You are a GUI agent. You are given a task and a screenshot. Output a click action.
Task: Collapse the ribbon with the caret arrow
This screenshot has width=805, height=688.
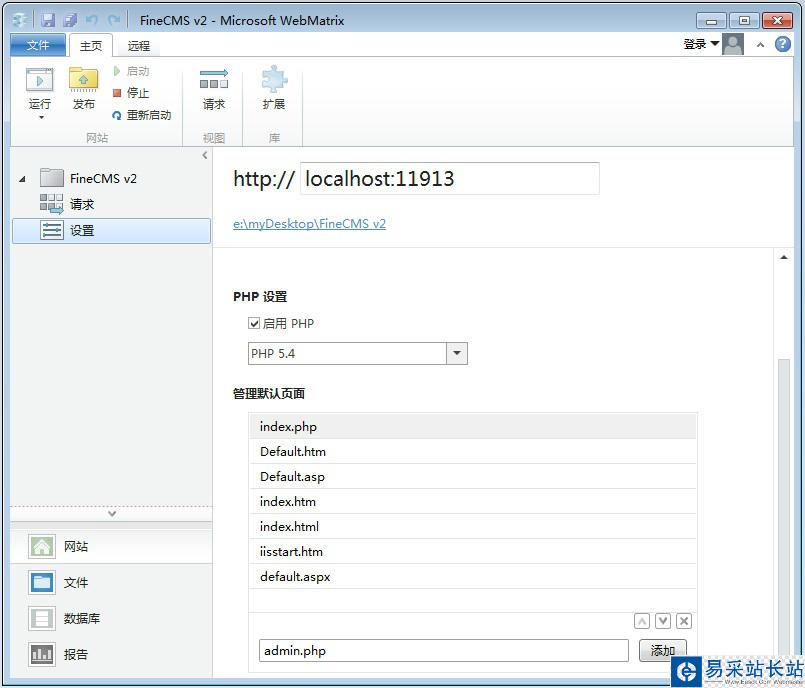coord(760,45)
